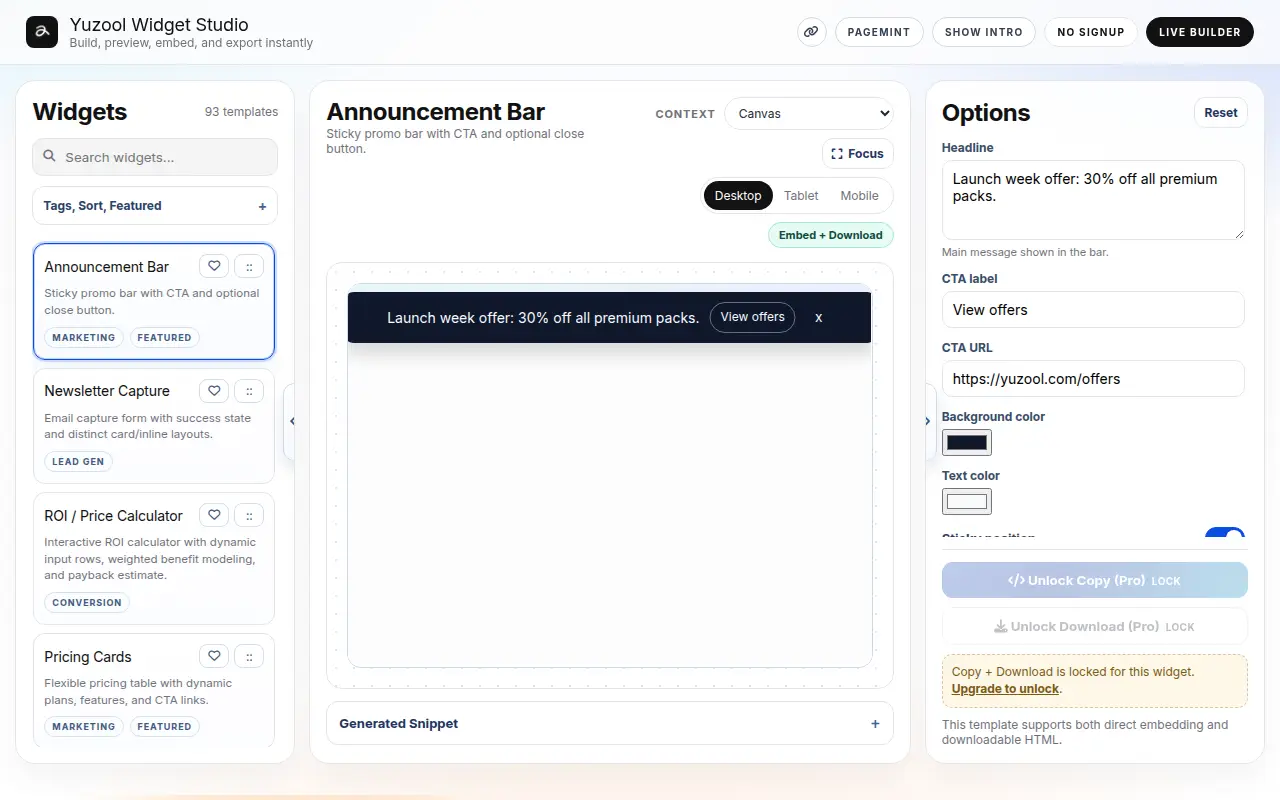The width and height of the screenshot is (1280, 800).
Task: Open the Background color swatch
Action: [967, 442]
